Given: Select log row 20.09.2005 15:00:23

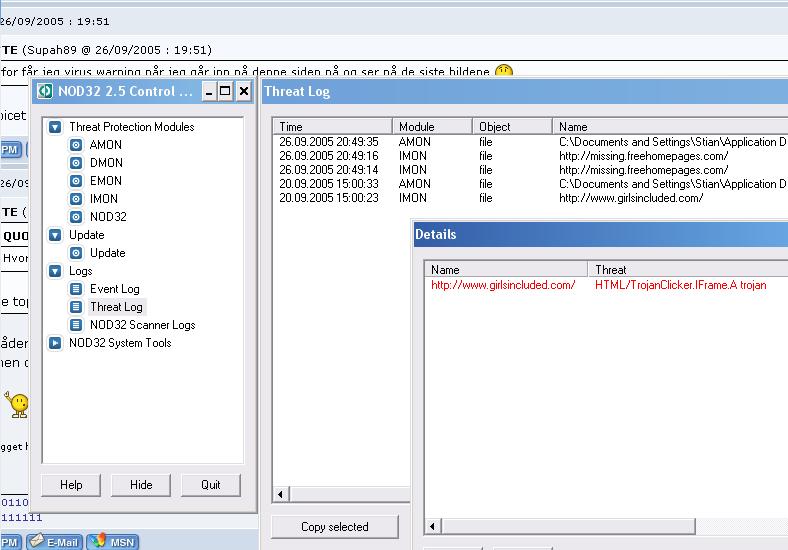Looking at the screenshot, I should coord(530,198).
